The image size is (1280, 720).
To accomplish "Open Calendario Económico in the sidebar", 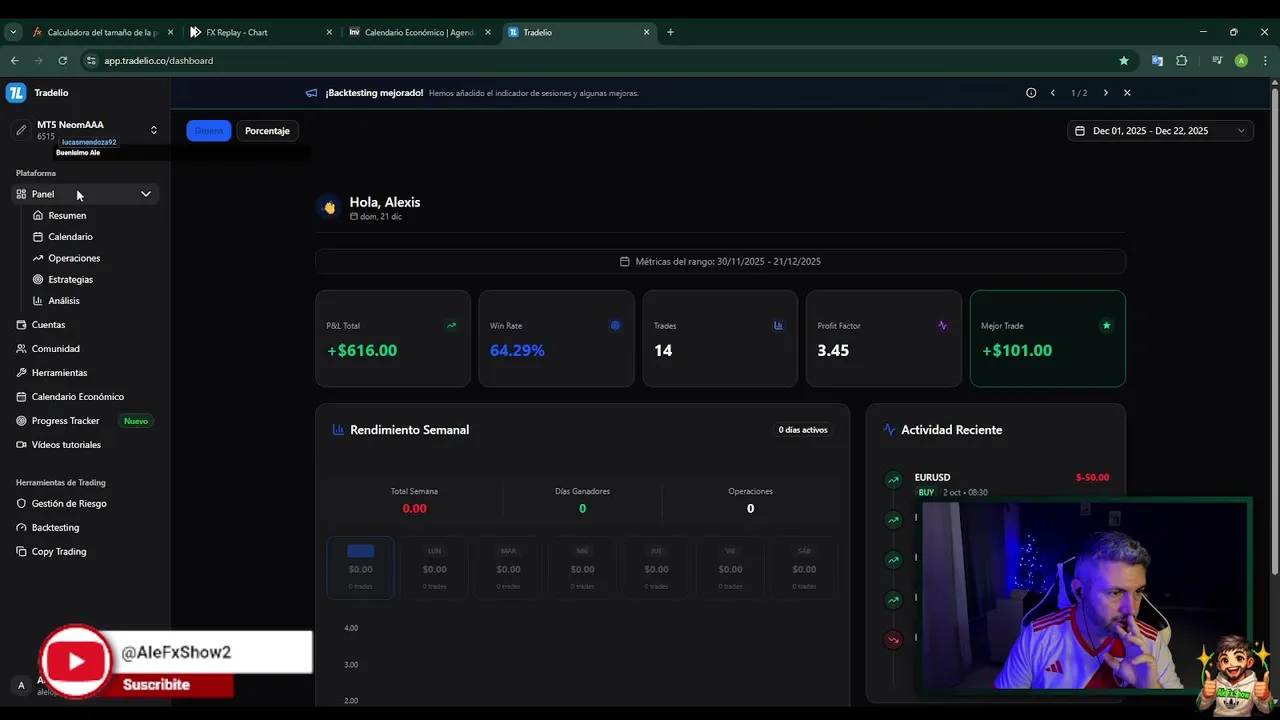I will [x=78, y=397].
